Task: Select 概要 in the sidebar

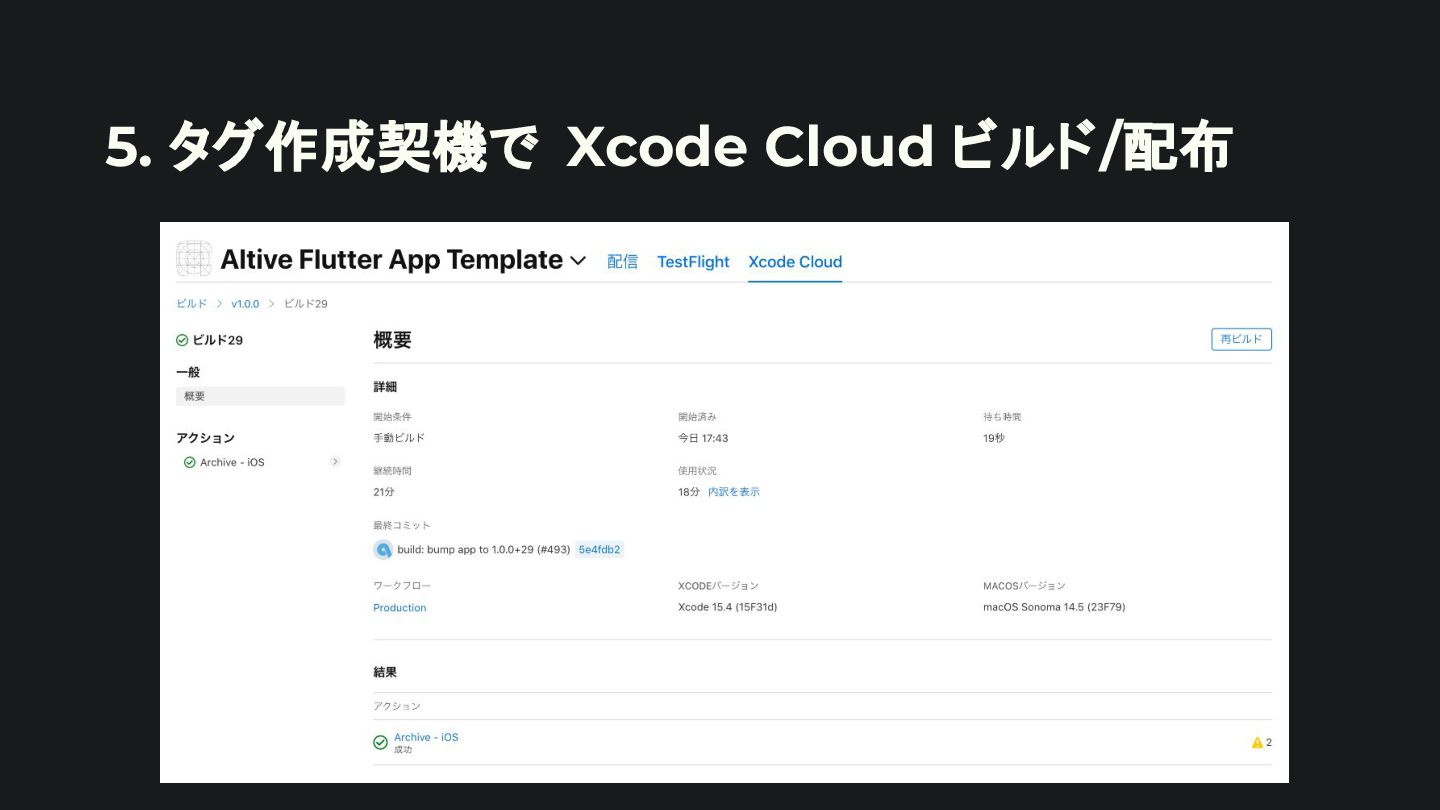Action: 260,396
